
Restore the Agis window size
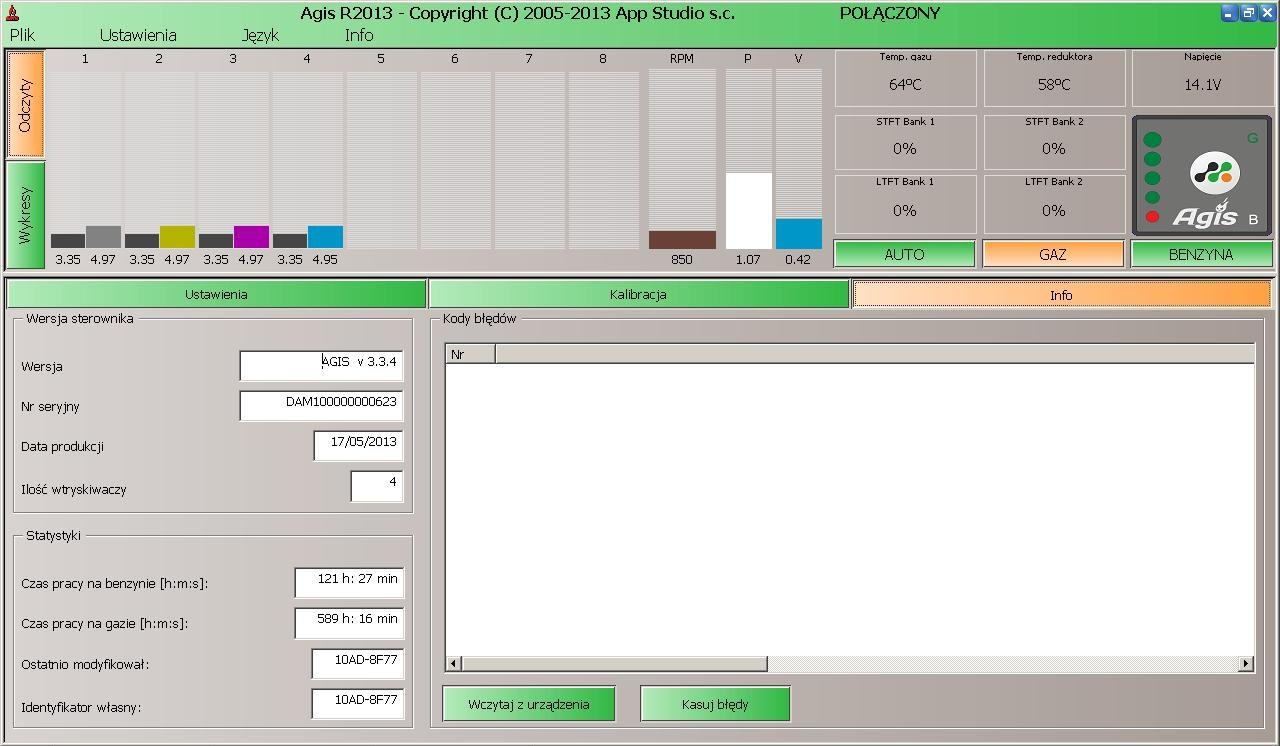tap(1248, 13)
